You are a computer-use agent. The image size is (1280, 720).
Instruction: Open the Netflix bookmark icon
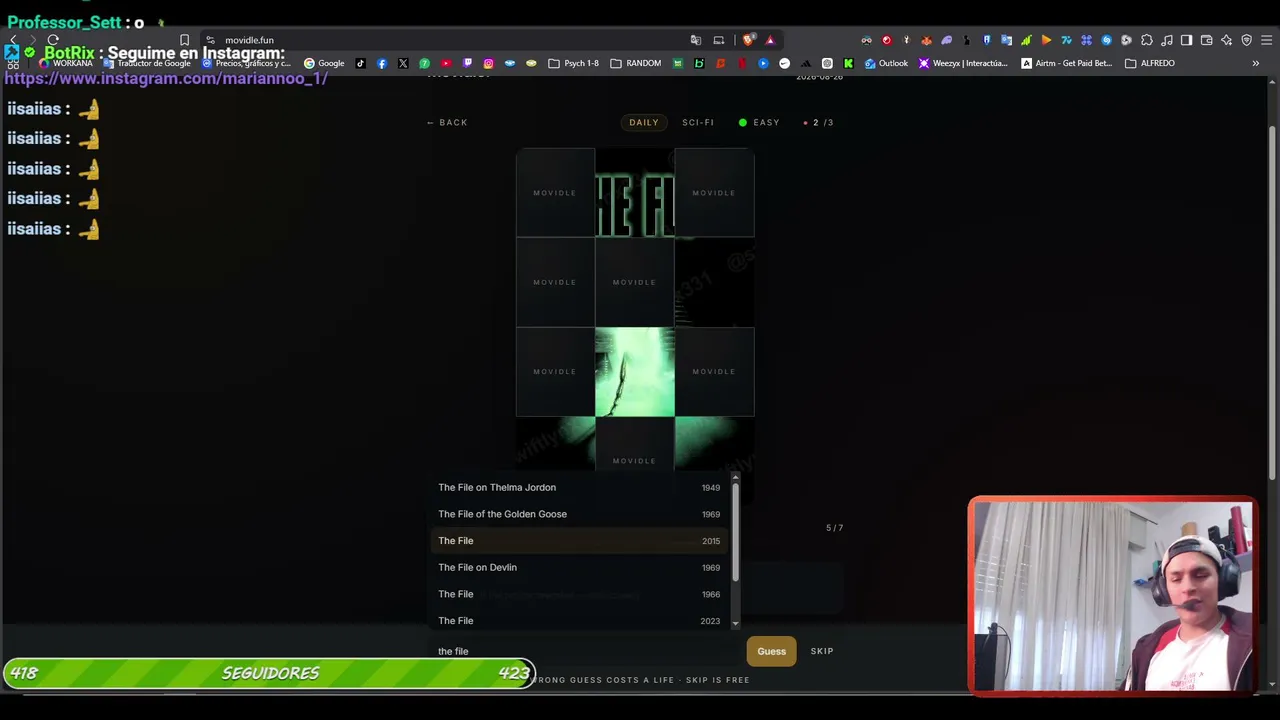742,63
